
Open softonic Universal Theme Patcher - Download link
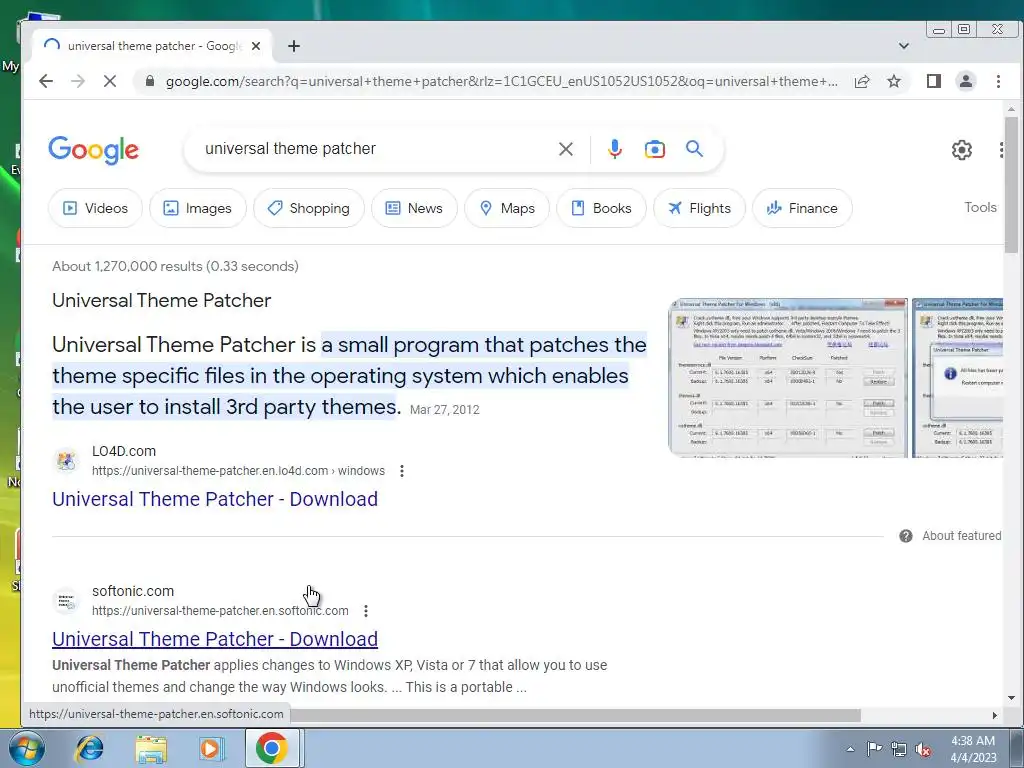click(x=215, y=639)
